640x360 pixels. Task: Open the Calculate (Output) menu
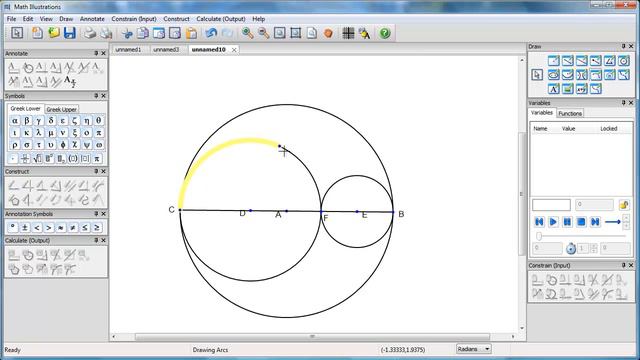pyautogui.click(x=221, y=19)
